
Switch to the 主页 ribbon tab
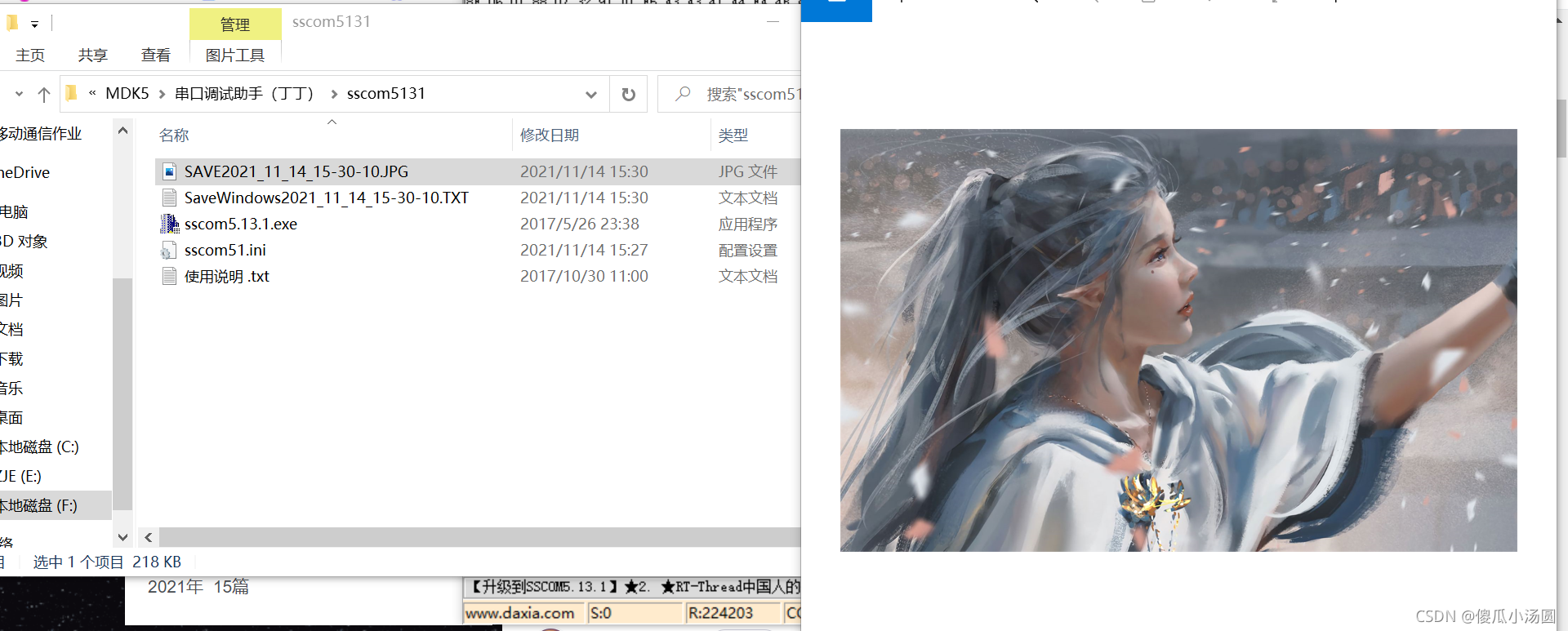[30, 56]
